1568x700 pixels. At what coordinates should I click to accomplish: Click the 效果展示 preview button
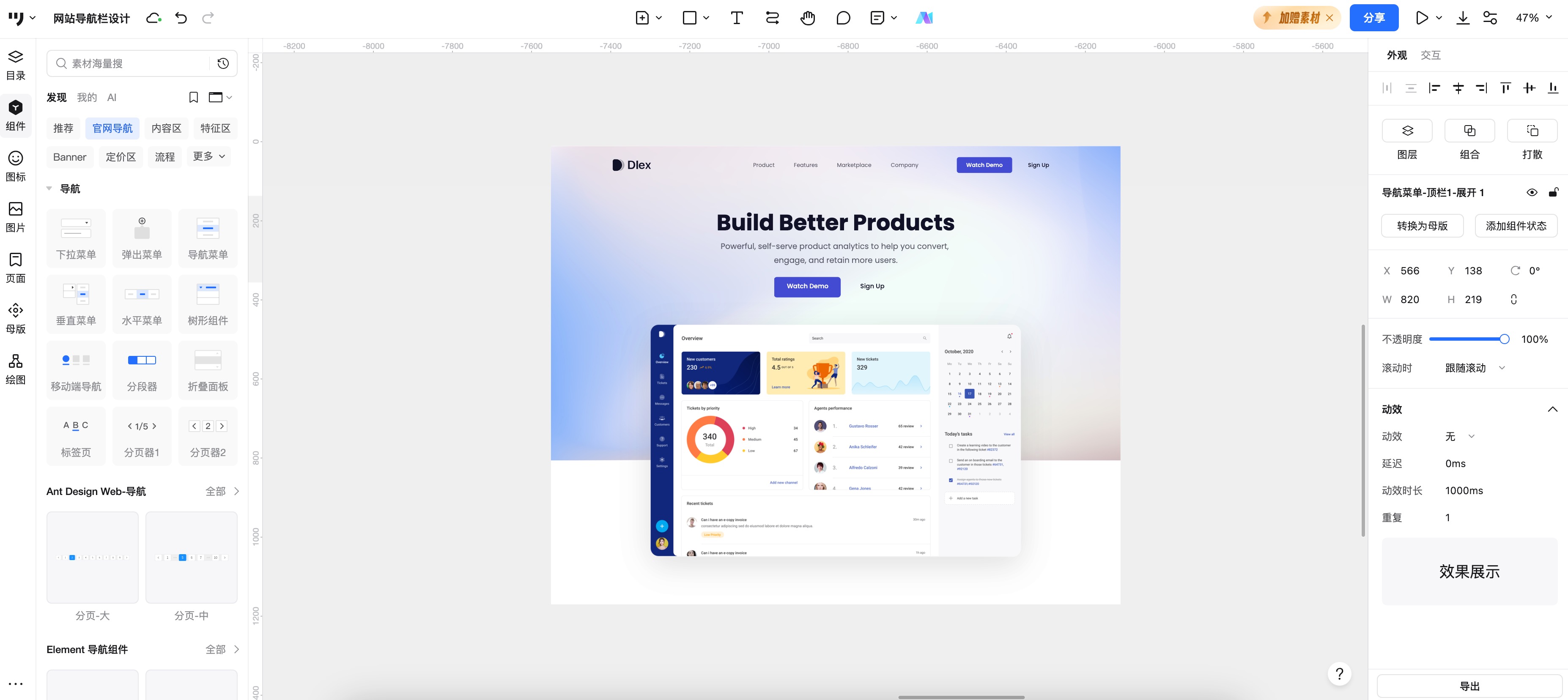[x=1469, y=571]
